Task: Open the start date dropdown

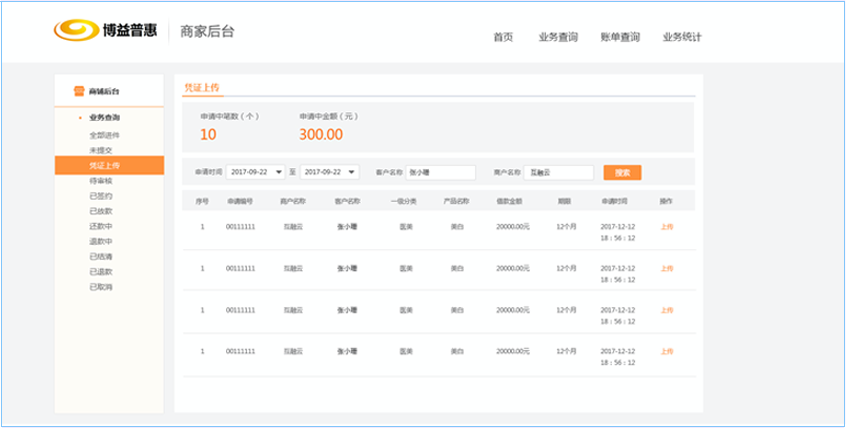Action: coord(278,172)
